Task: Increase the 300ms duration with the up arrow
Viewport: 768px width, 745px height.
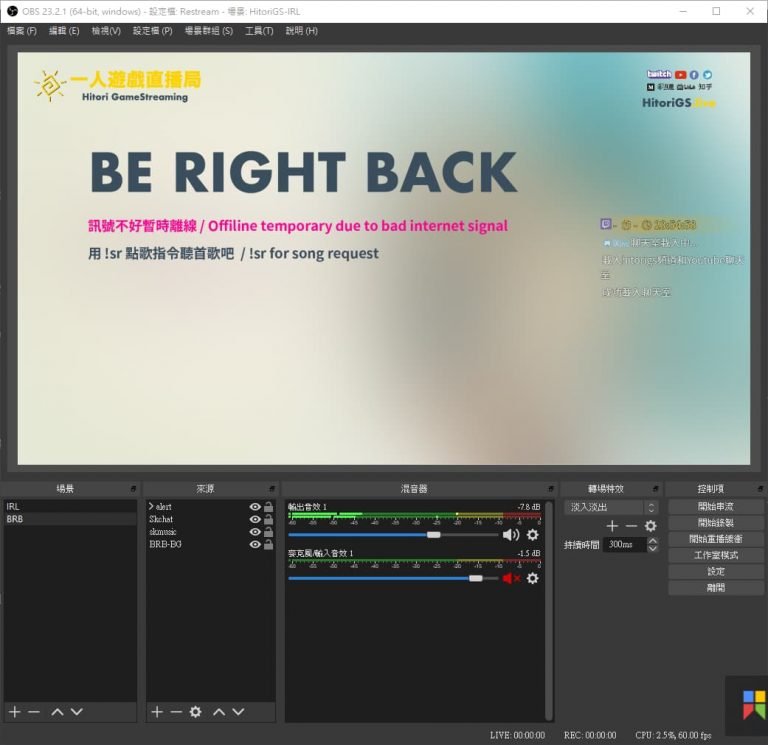Action: point(652,541)
